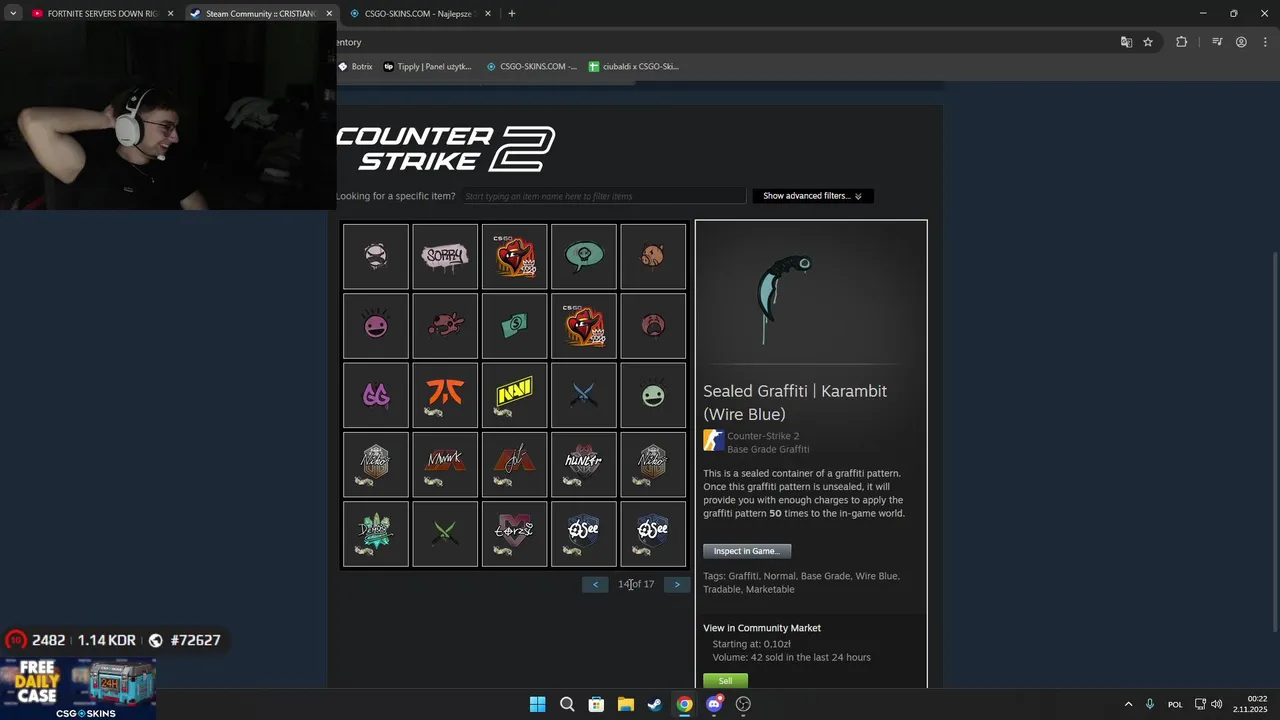Open volume control in system tray
Screen dimensions: 1280x720
(1216, 704)
